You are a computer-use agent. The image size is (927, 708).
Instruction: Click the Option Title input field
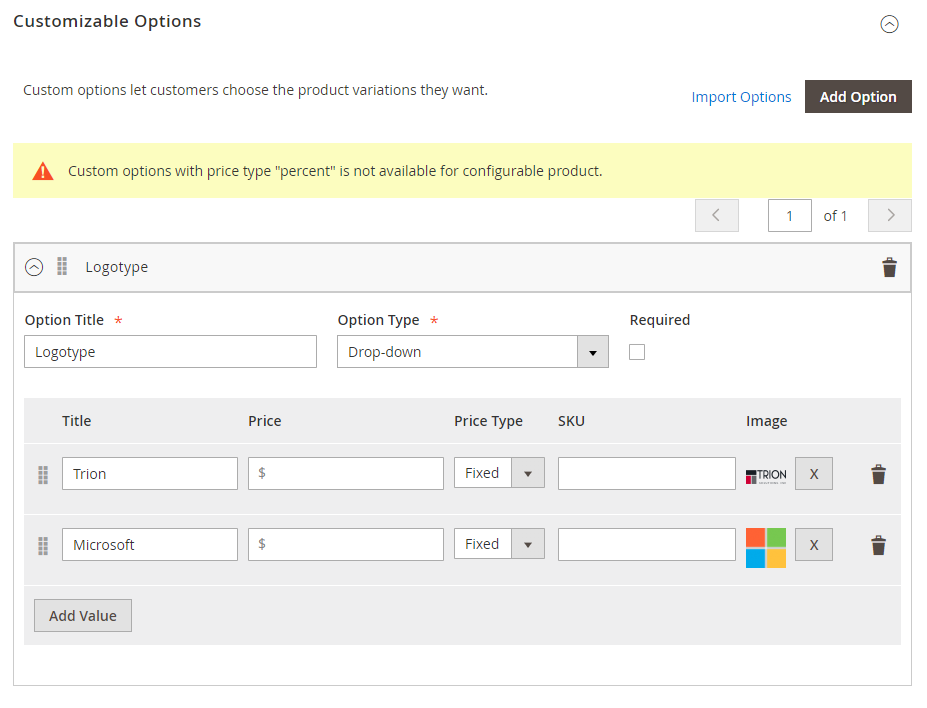[x=170, y=352]
